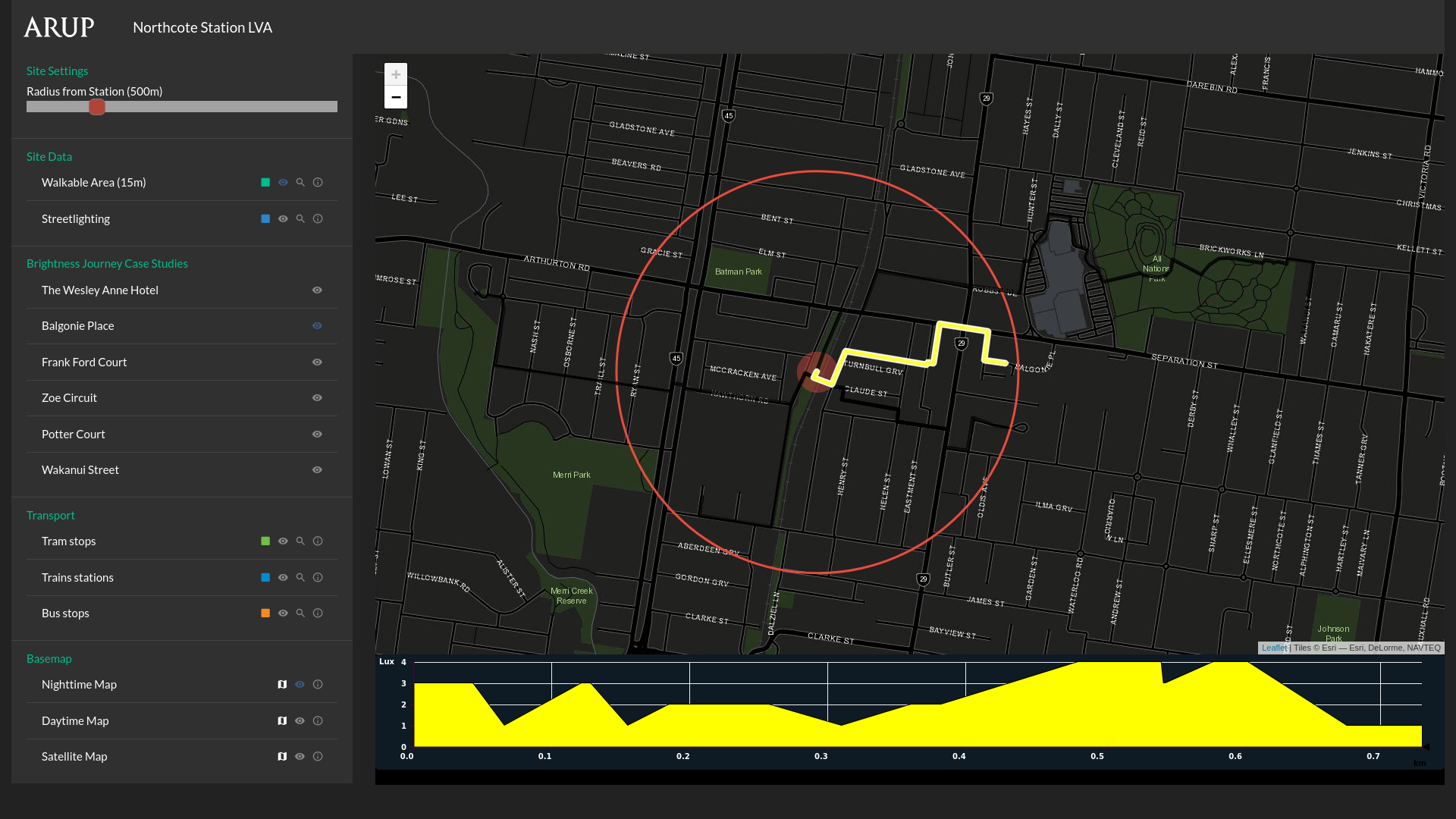Show The Wesley Anne Hotel journey
The image size is (1456, 819).
pos(317,290)
